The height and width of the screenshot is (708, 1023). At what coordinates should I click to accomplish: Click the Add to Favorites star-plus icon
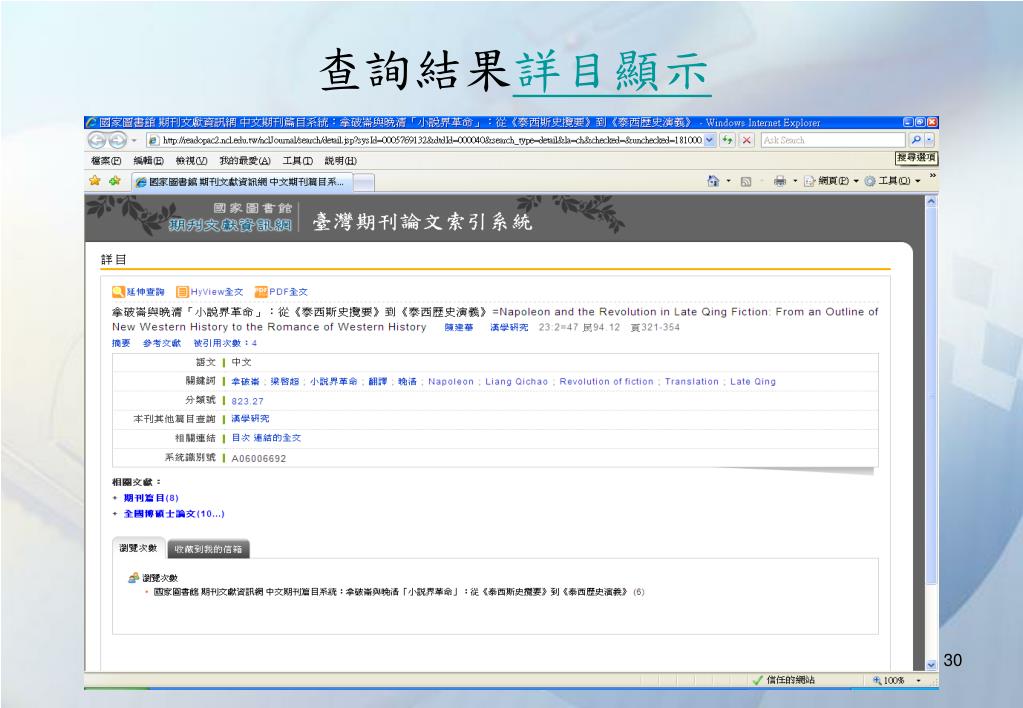coord(115,181)
